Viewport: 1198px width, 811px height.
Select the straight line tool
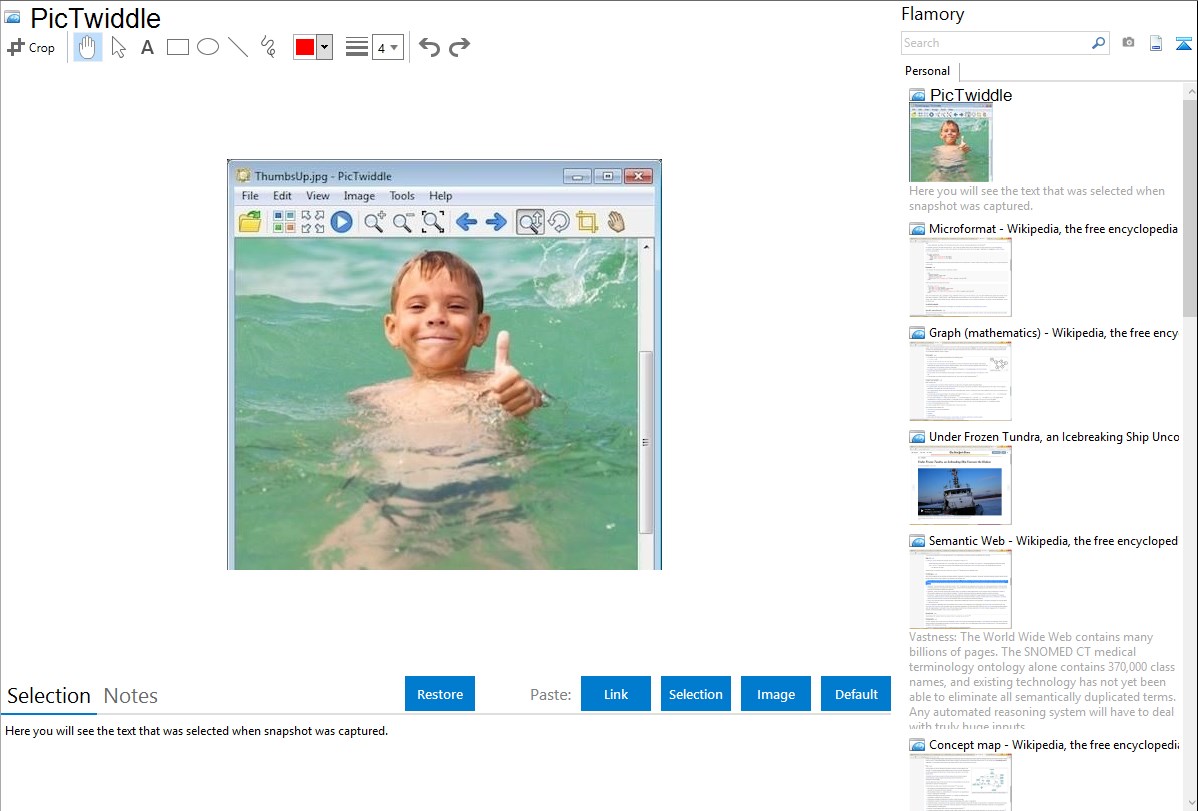coord(238,47)
